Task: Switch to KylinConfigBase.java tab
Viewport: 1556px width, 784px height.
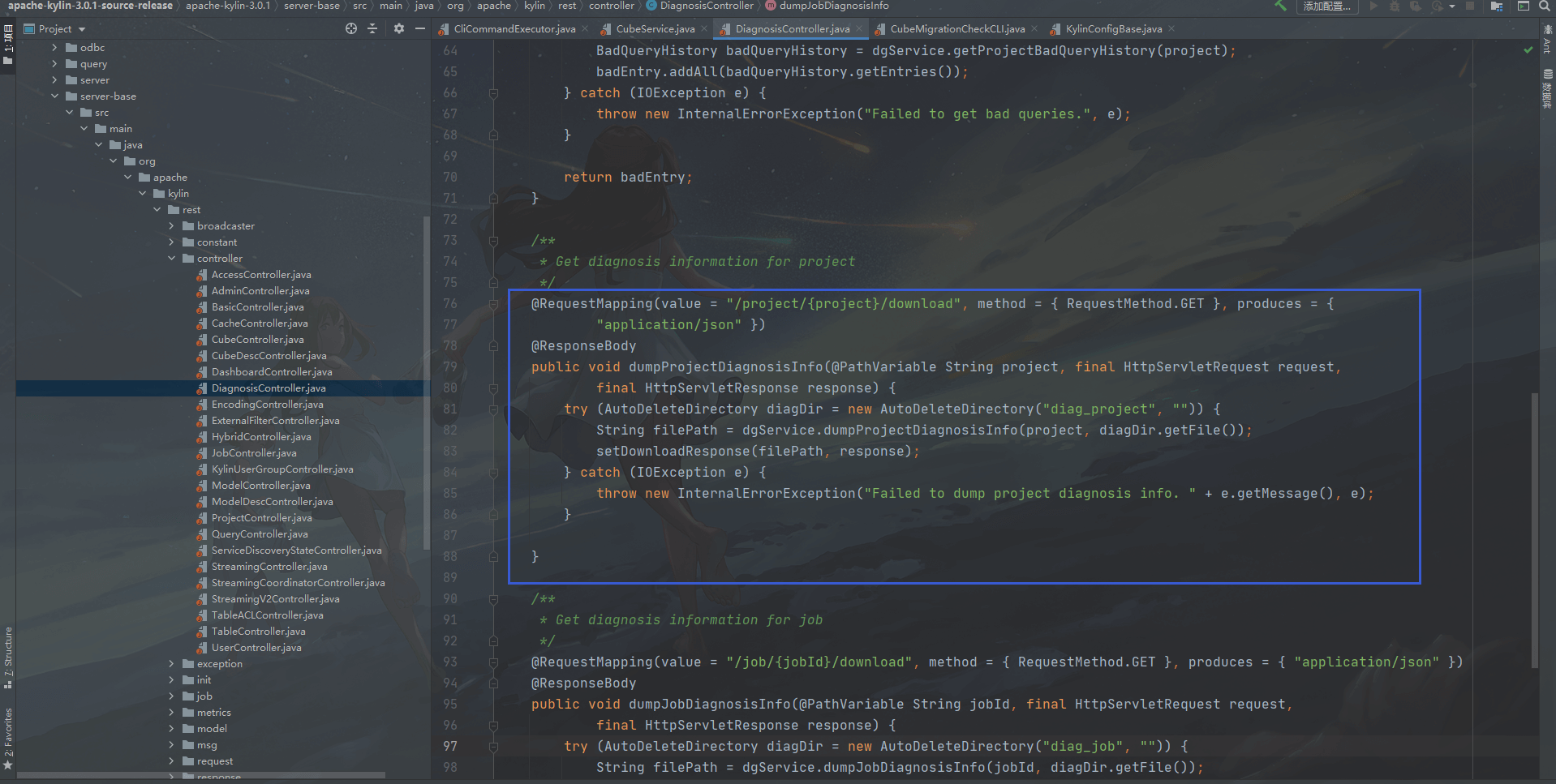Action: pyautogui.click(x=1113, y=29)
